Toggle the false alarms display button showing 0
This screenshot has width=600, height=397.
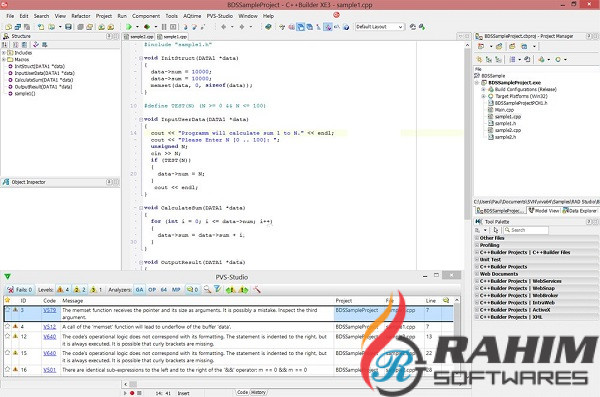(x=192, y=290)
